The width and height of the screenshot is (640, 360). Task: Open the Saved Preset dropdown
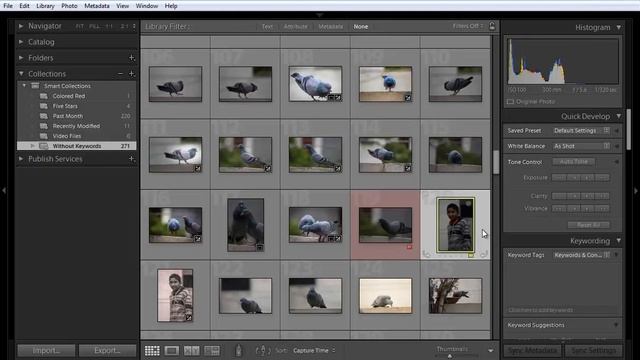tap(581, 131)
